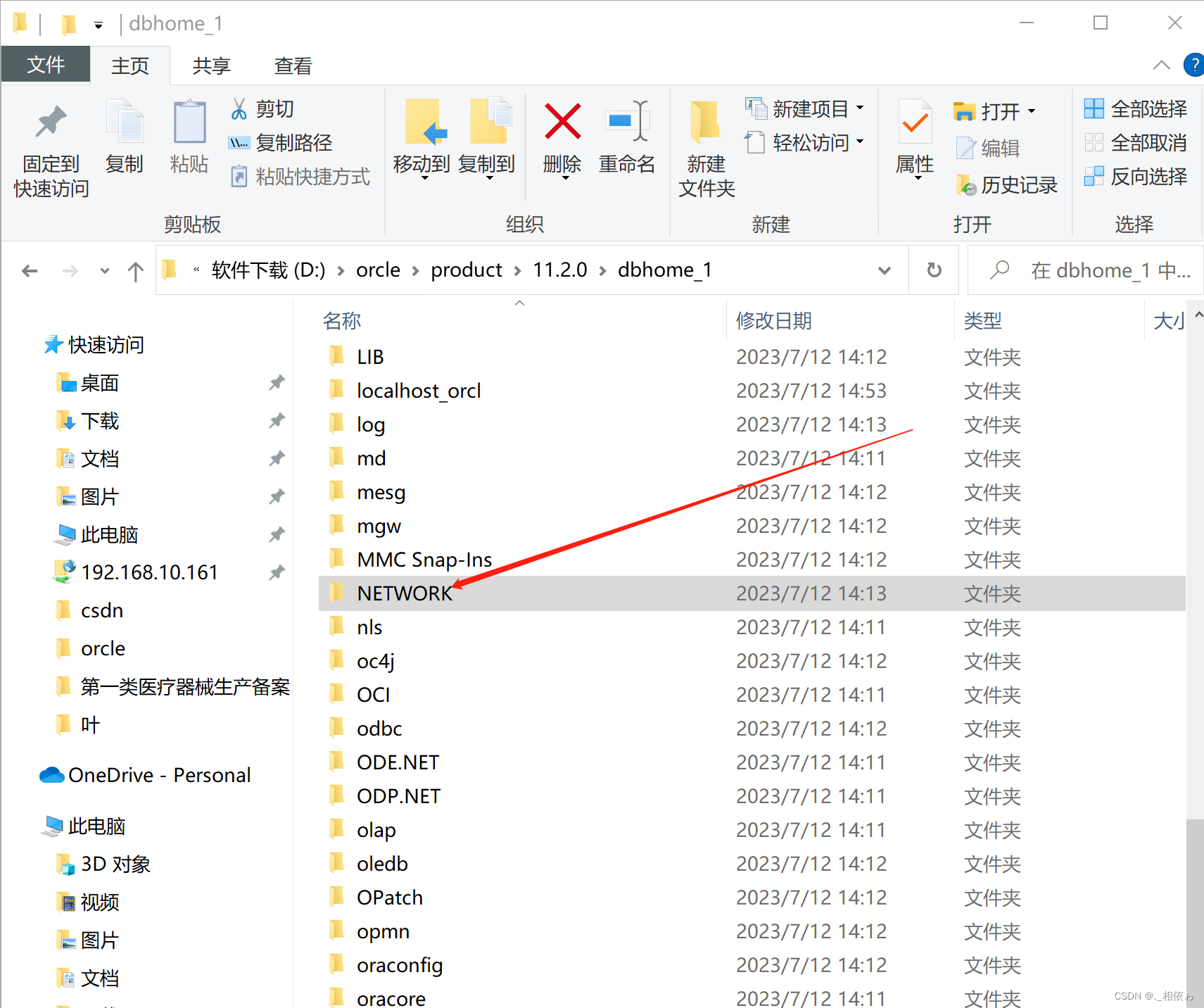Image resolution: width=1204 pixels, height=1008 pixels.
Task: Go up one folder level
Action: [136, 271]
